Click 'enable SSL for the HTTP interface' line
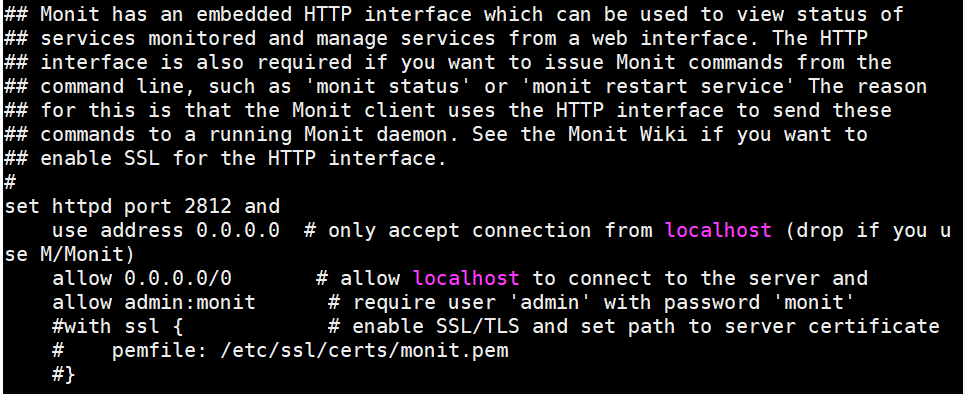Viewport: 965px width, 394px height. 243,158
